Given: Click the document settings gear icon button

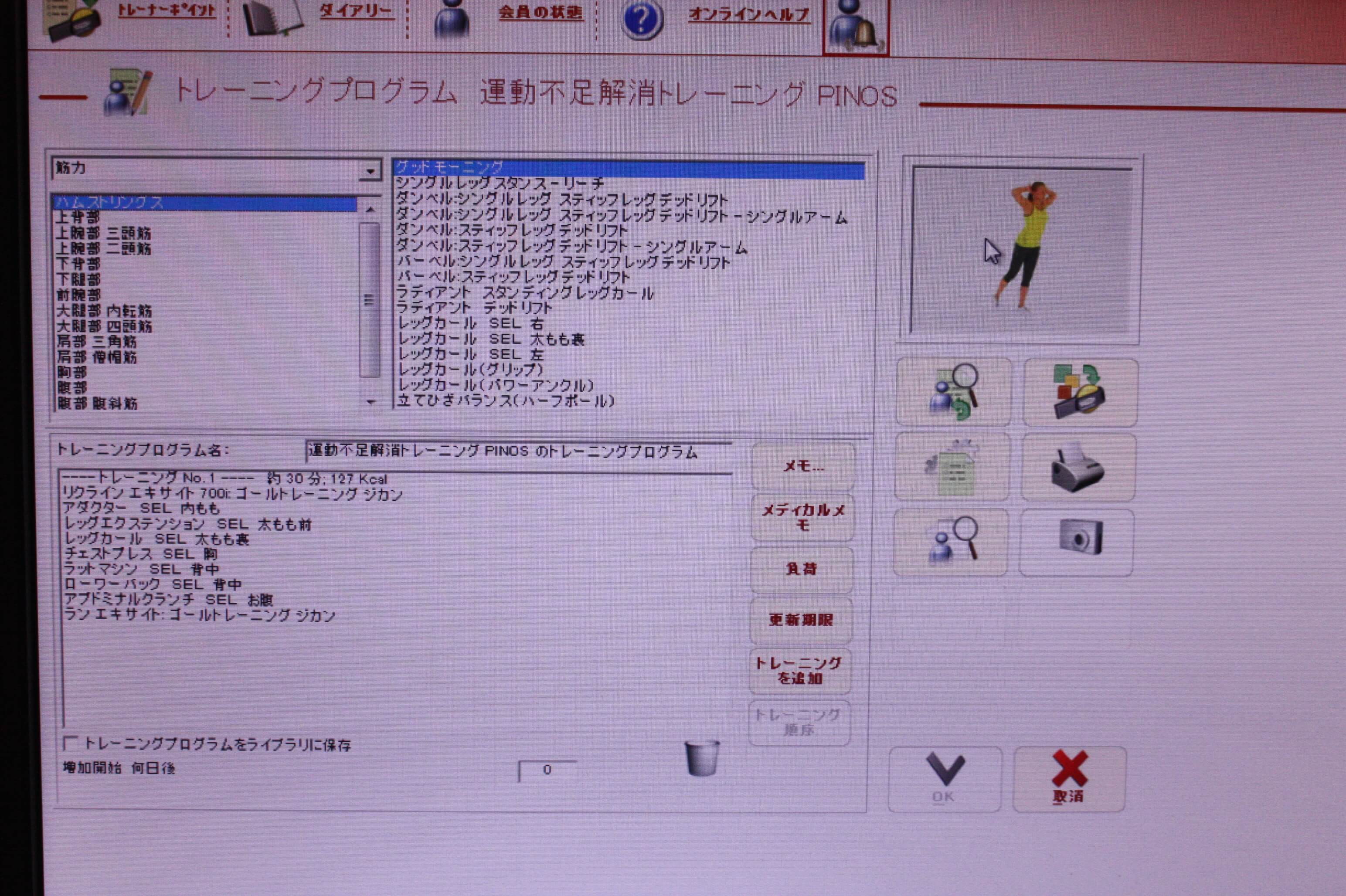Looking at the screenshot, I should [x=952, y=467].
